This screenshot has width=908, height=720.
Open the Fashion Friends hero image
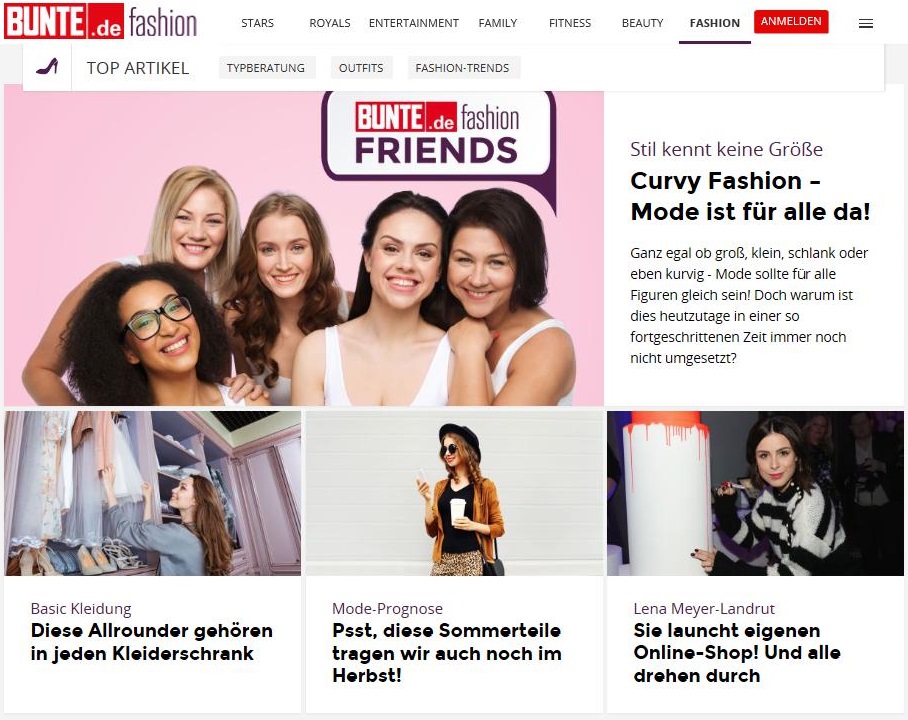click(x=303, y=248)
